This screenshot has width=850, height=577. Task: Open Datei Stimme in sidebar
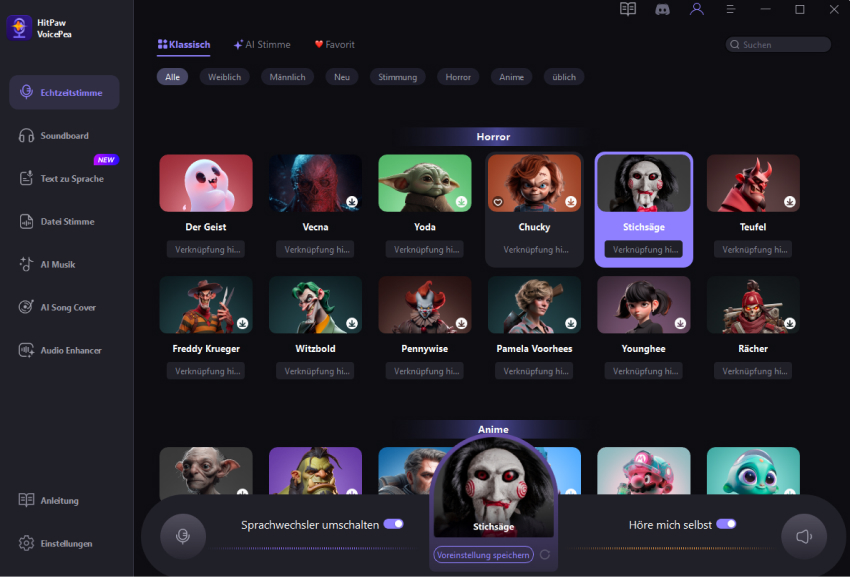click(x=64, y=221)
